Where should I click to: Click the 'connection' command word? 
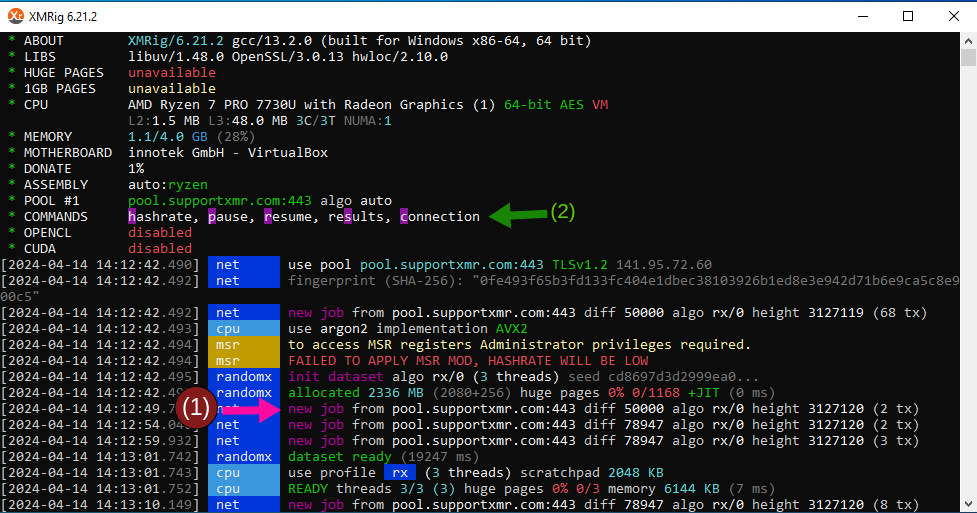pos(440,217)
